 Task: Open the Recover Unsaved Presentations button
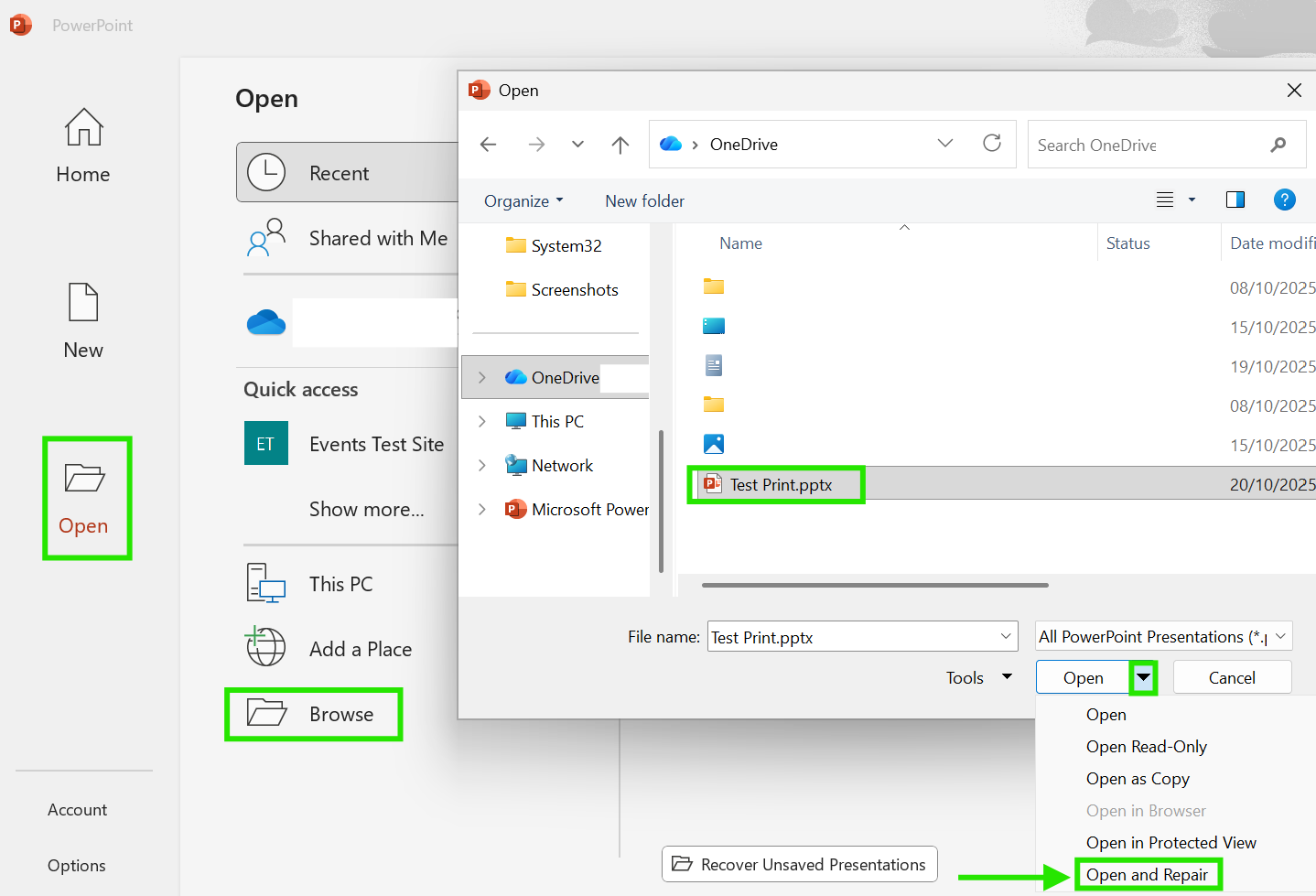click(x=799, y=864)
